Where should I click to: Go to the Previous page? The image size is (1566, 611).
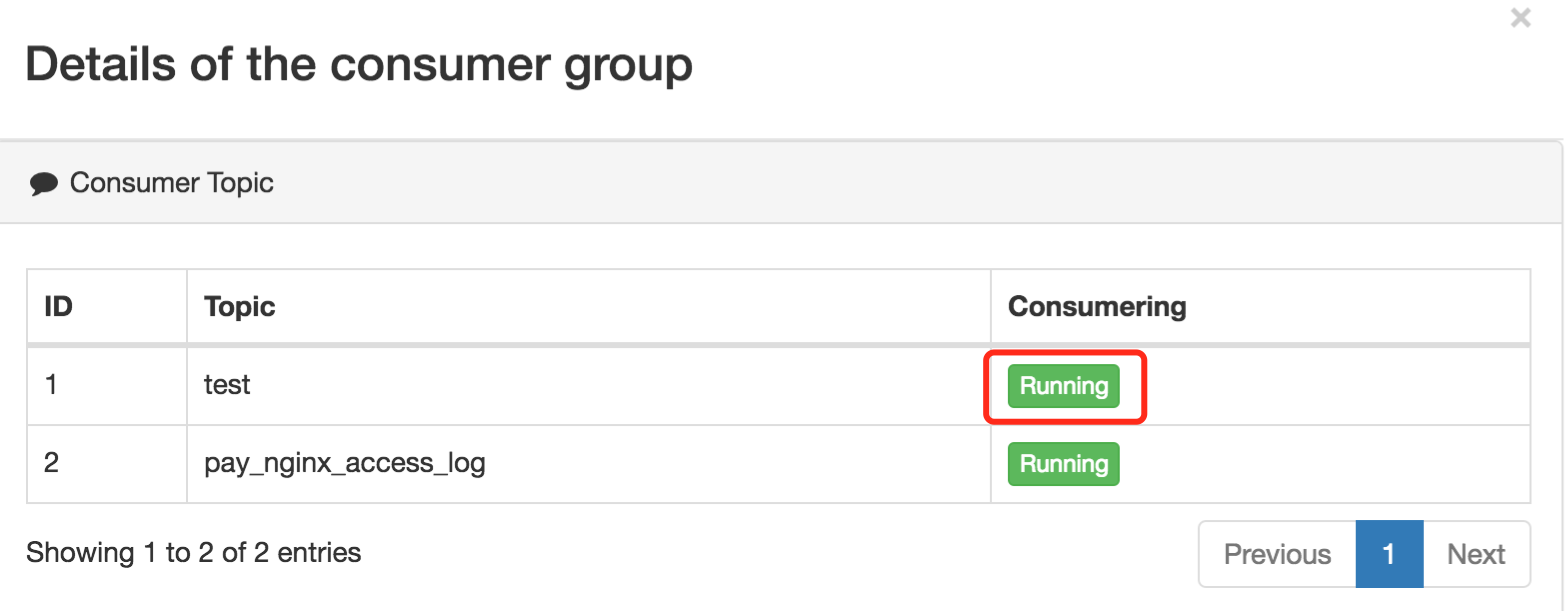pyautogui.click(x=1277, y=554)
